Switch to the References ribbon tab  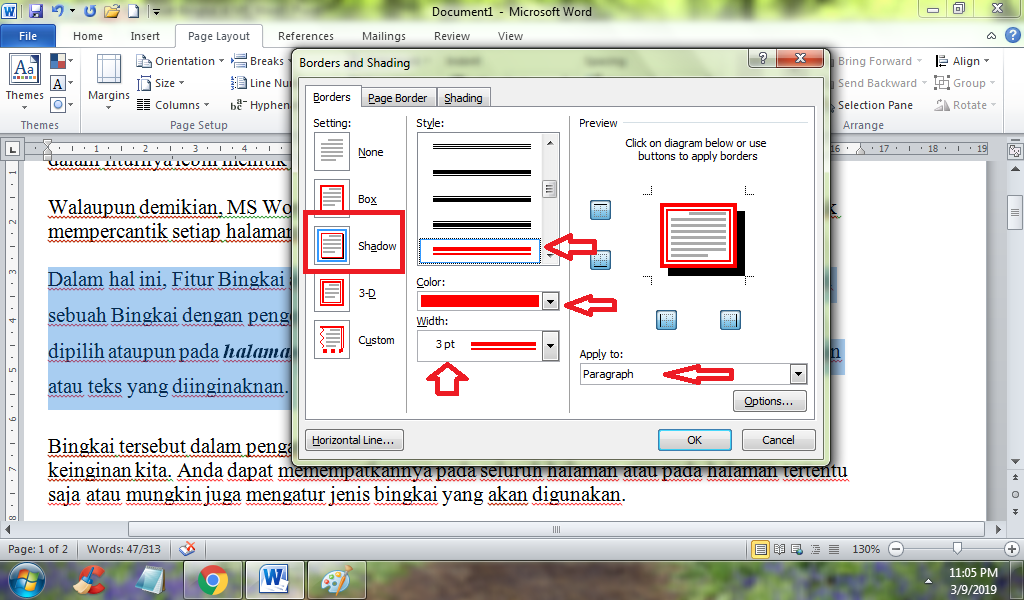[305, 36]
